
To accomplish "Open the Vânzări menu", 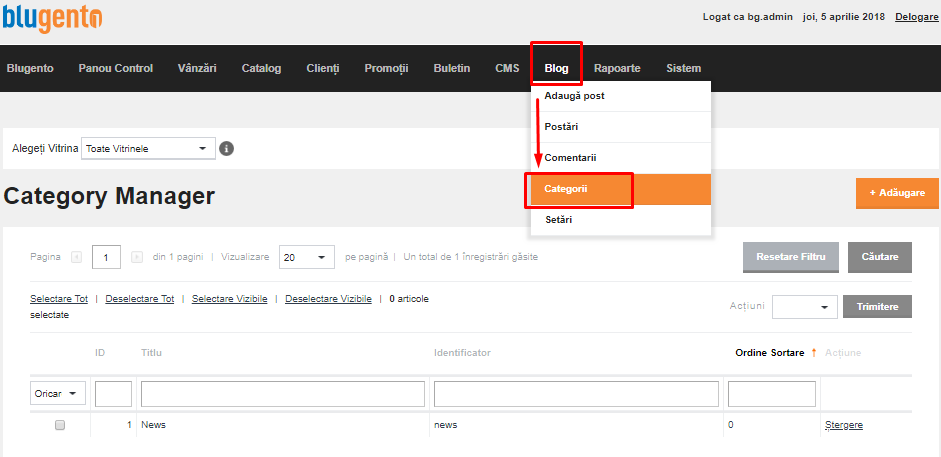I will [x=197, y=68].
